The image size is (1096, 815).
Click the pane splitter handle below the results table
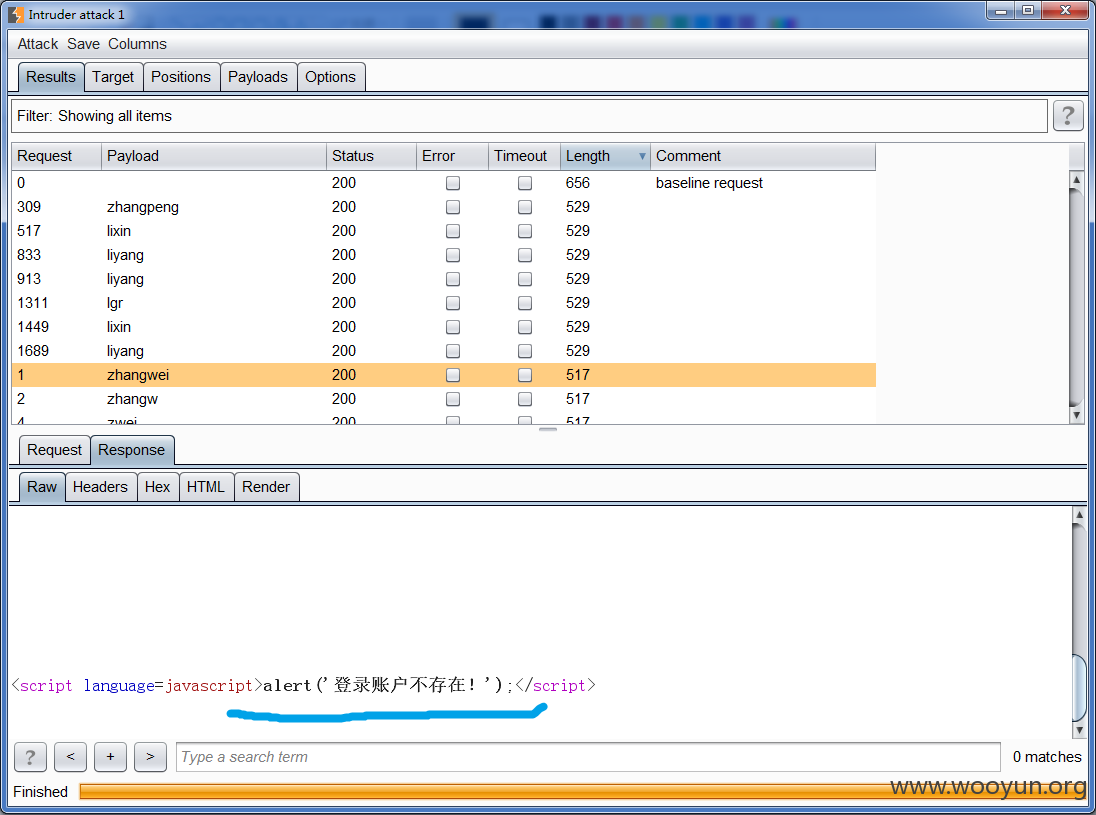click(x=548, y=429)
